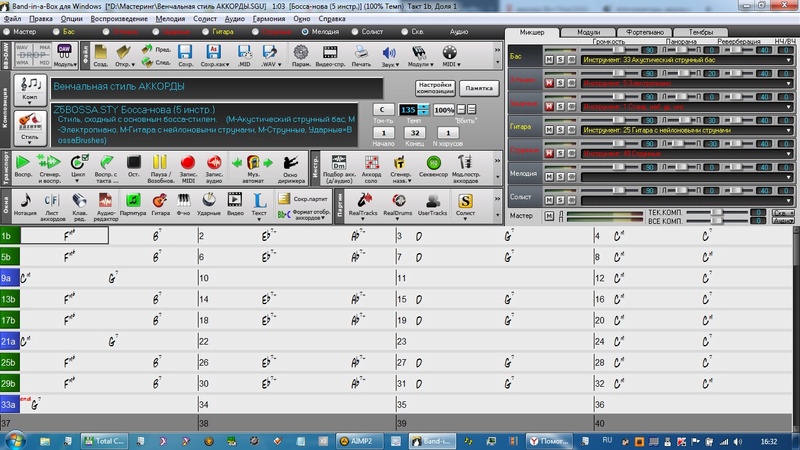Click the tempo field showing 135
Screen dimensions: 800x450
click(408, 109)
